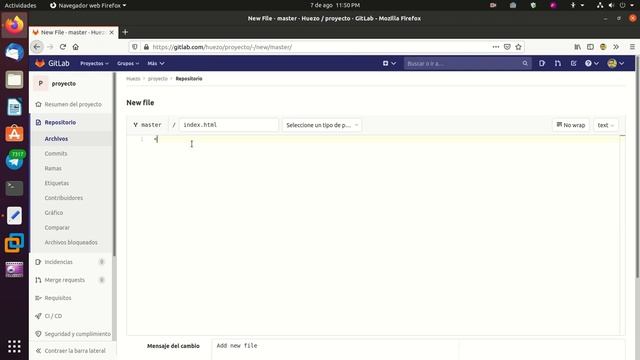Open Telegram from the dock

[x=14, y=161]
